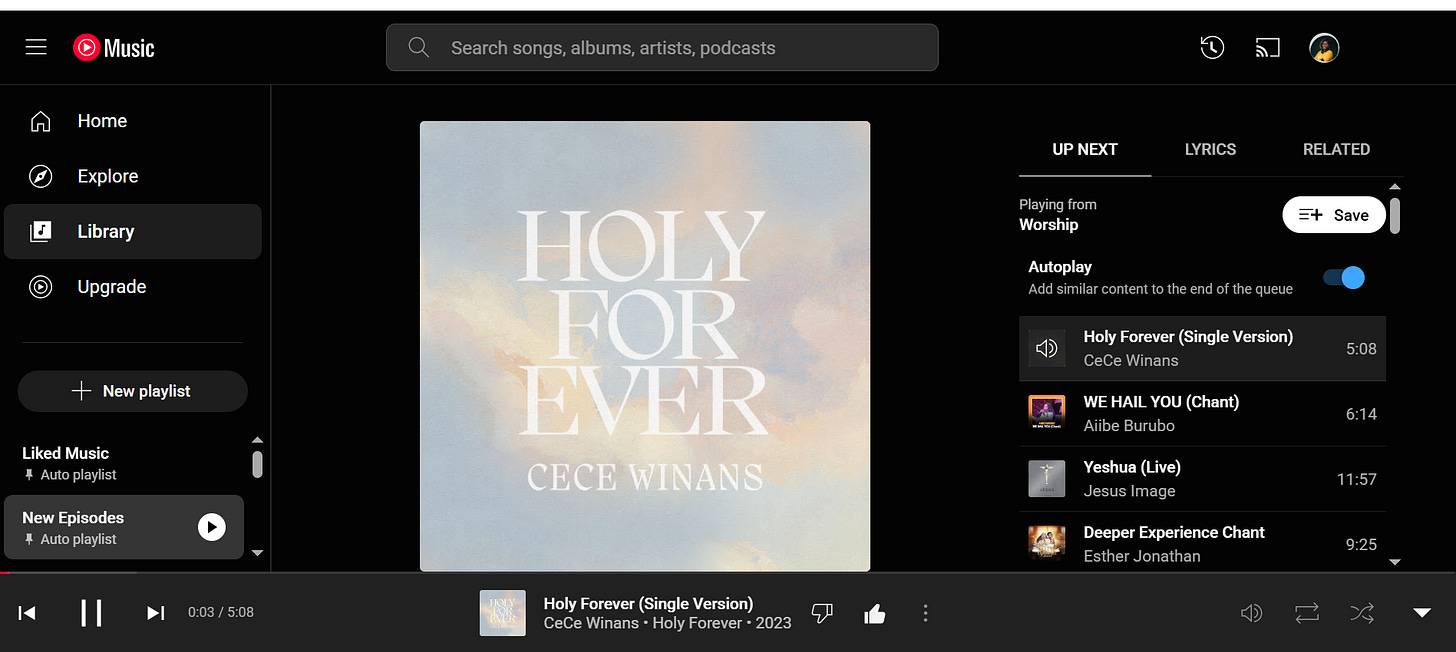Click player bar album thumbnail

pyautogui.click(x=503, y=612)
